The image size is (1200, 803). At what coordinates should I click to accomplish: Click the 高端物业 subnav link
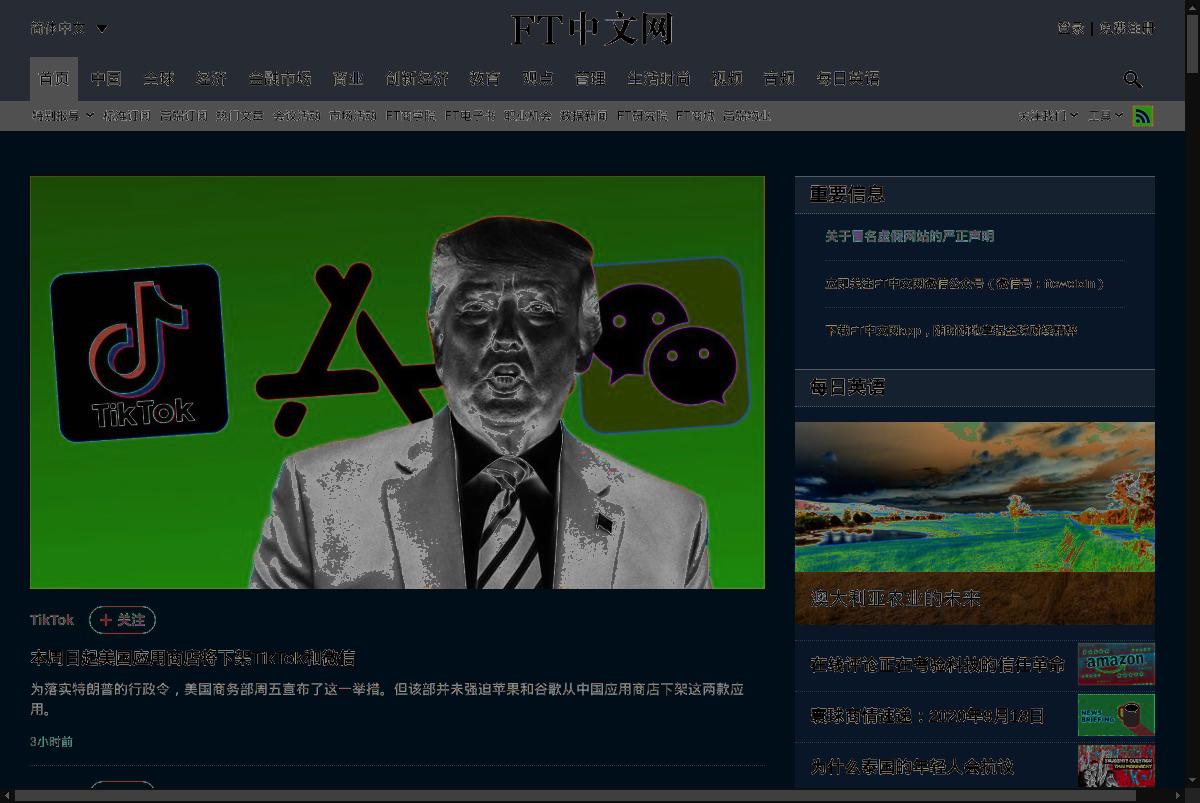tap(747, 116)
